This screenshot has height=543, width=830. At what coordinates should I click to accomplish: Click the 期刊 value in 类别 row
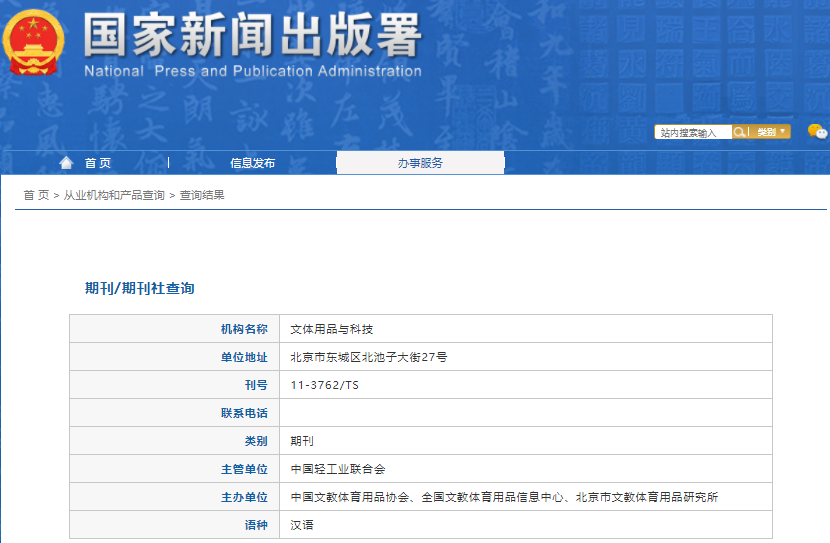click(302, 441)
